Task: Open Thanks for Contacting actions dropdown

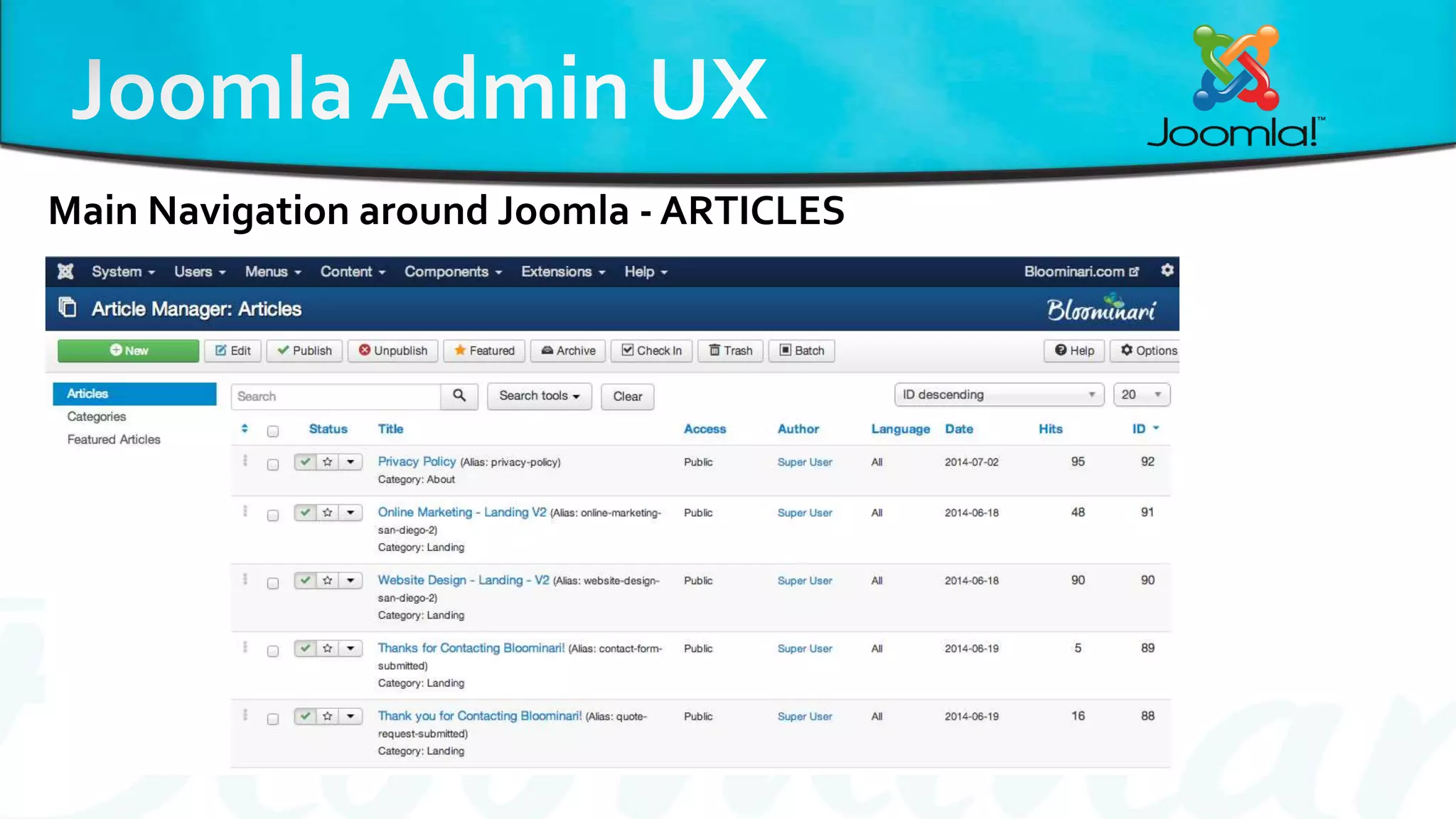Action: pyautogui.click(x=350, y=648)
